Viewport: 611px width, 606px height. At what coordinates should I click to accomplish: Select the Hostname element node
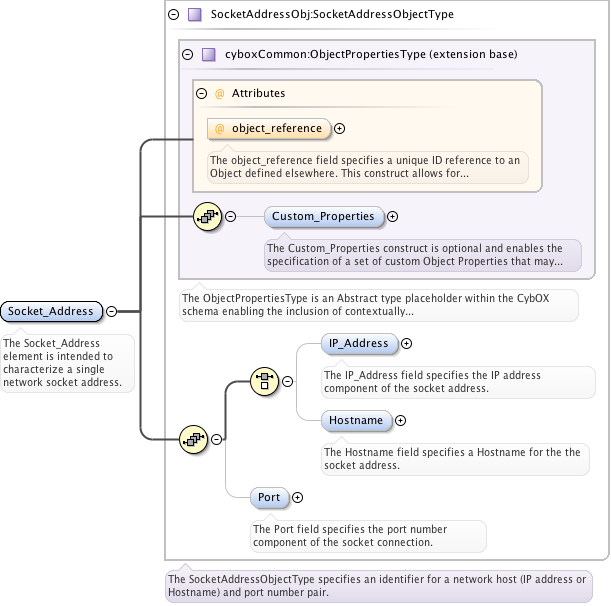(x=356, y=421)
